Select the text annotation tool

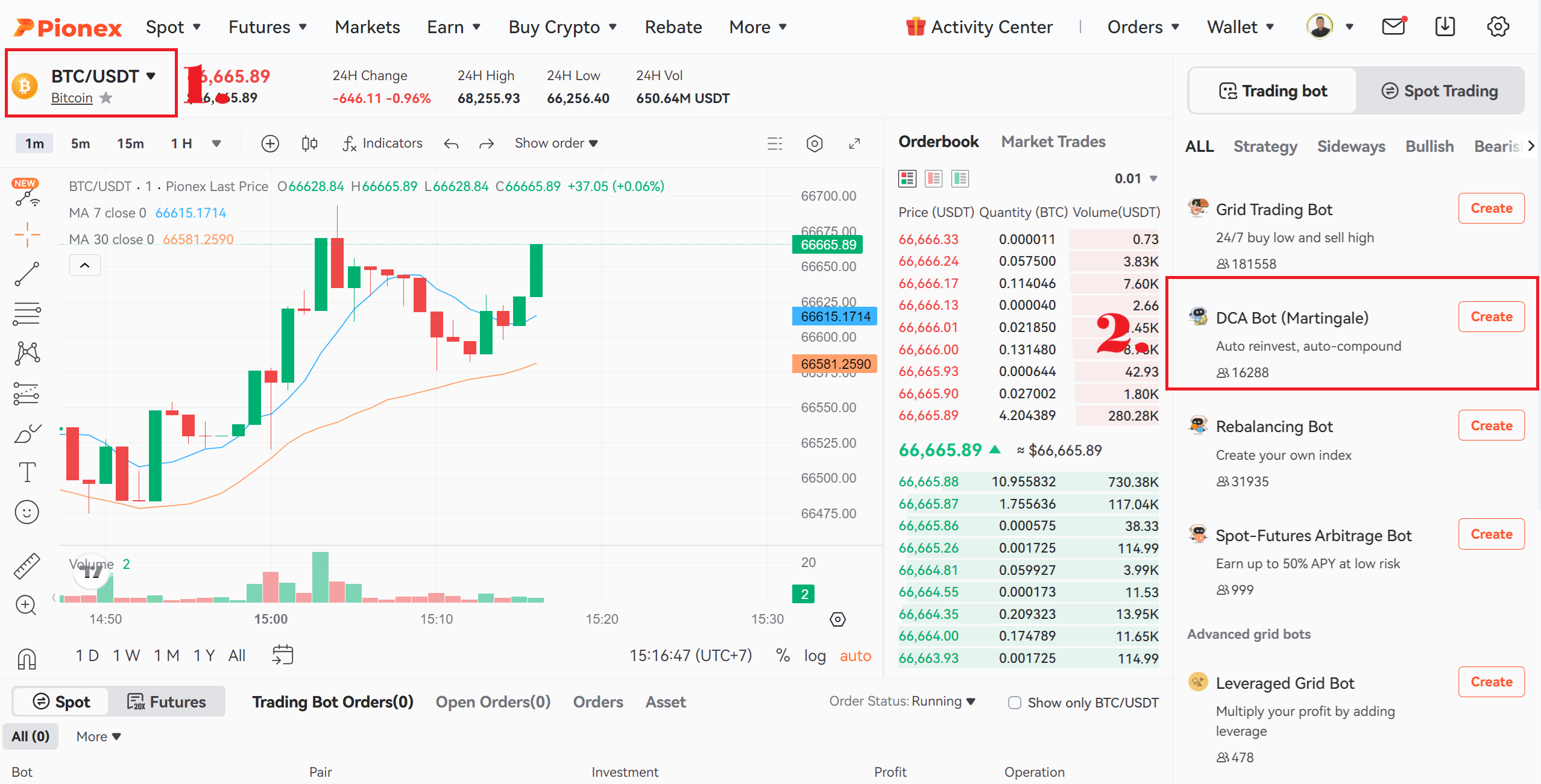point(27,472)
